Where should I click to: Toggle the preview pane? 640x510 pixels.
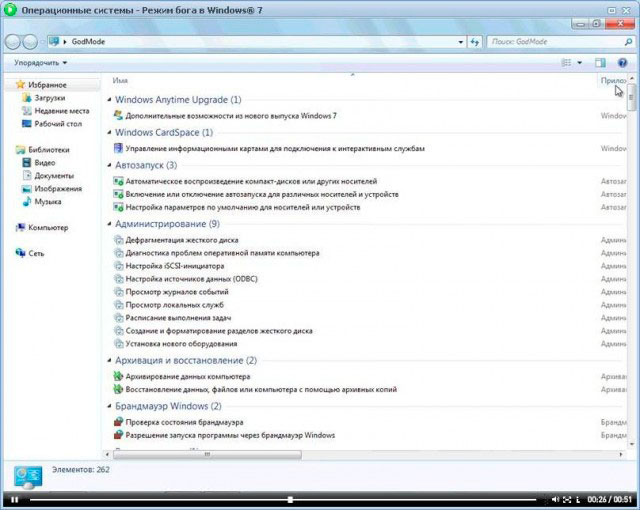(600, 63)
